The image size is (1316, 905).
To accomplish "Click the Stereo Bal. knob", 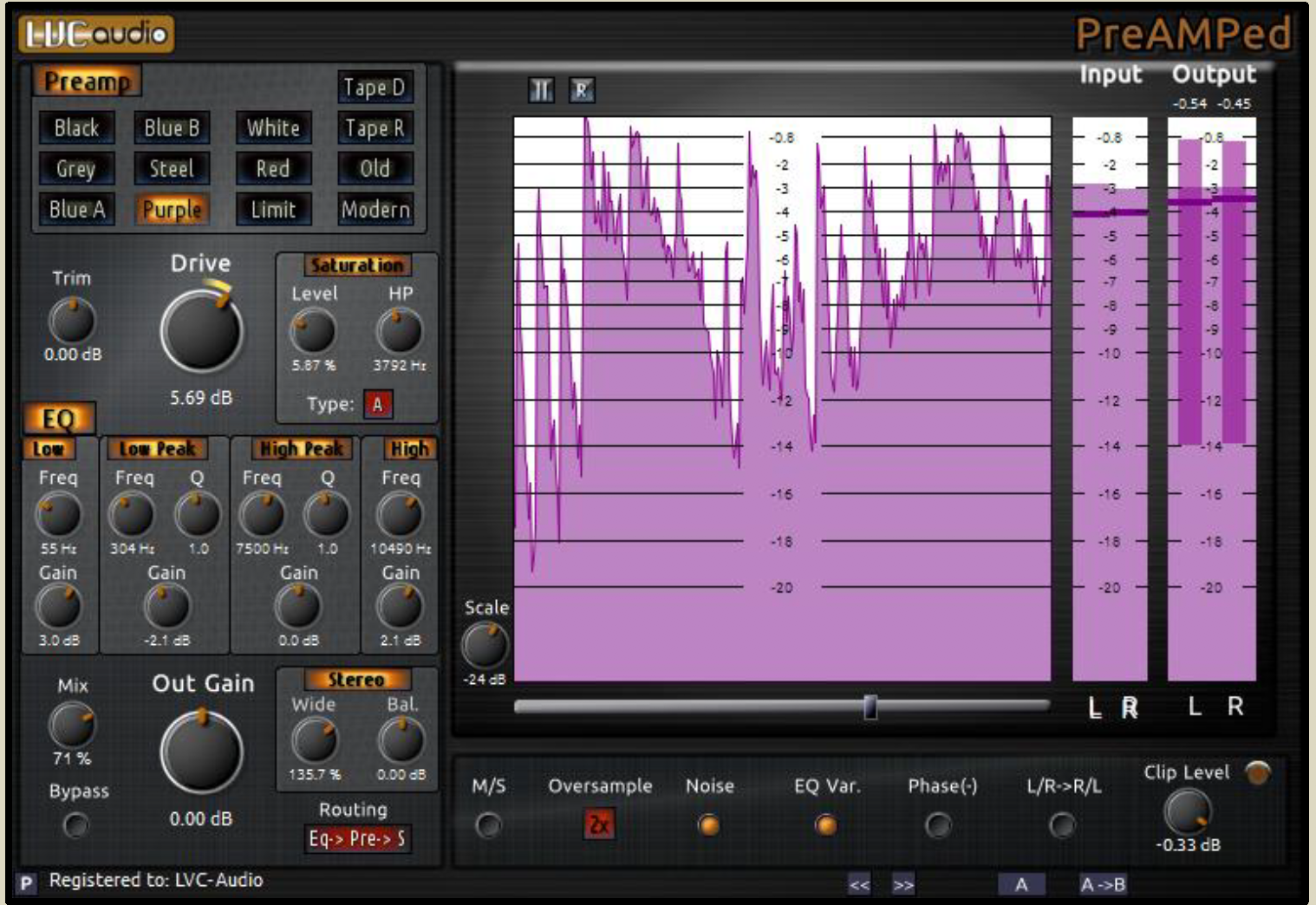I will point(401,740).
